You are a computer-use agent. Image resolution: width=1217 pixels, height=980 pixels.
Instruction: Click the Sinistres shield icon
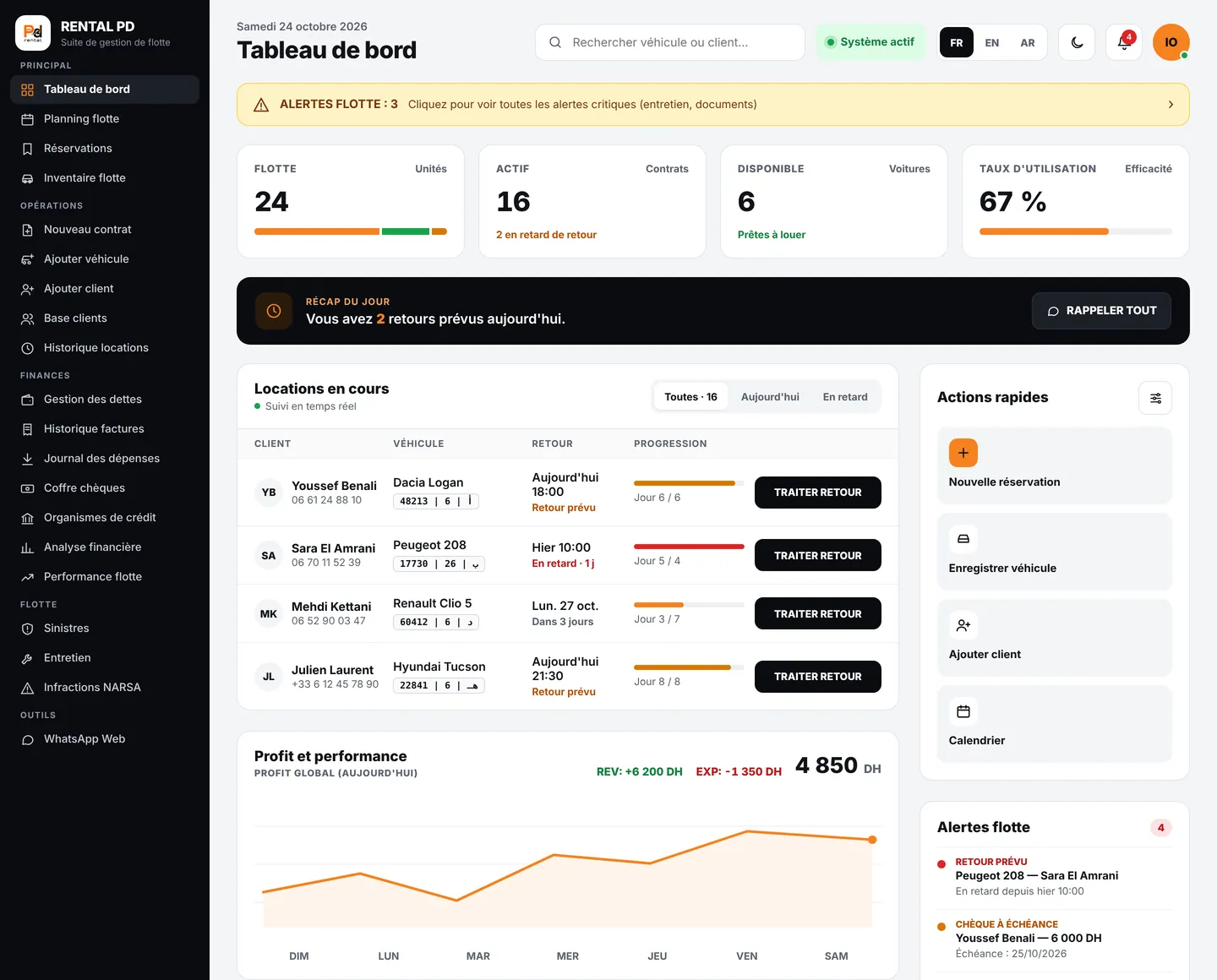pos(27,629)
